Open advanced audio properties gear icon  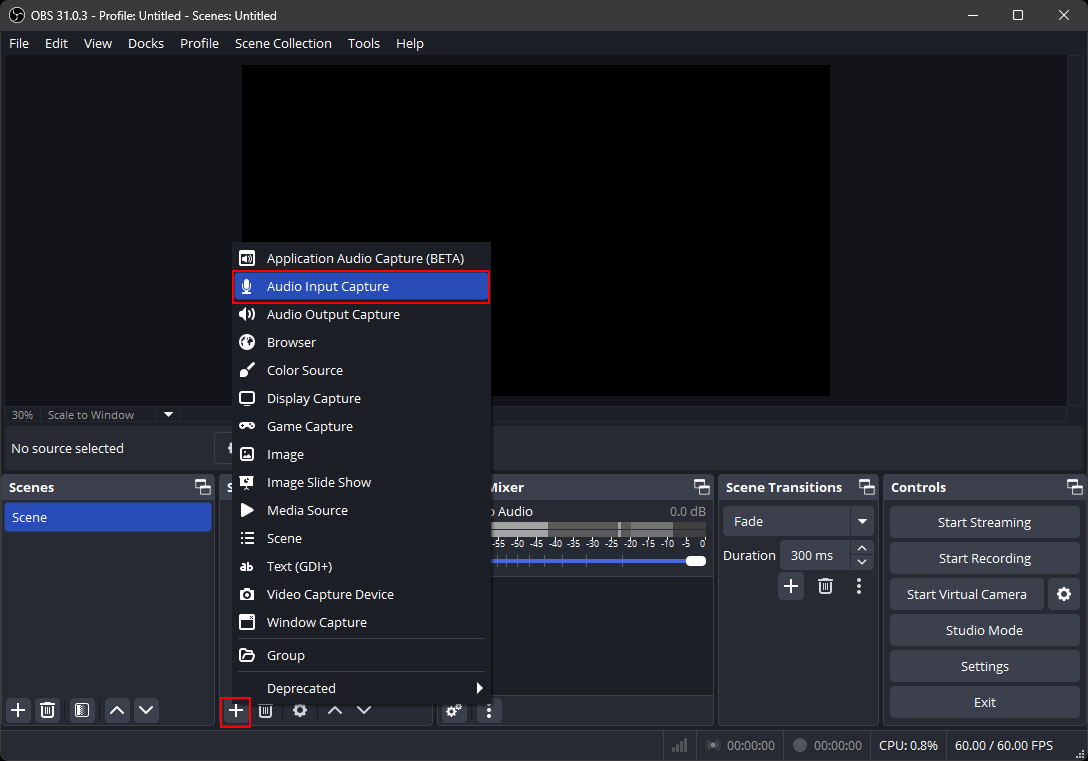tap(454, 710)
